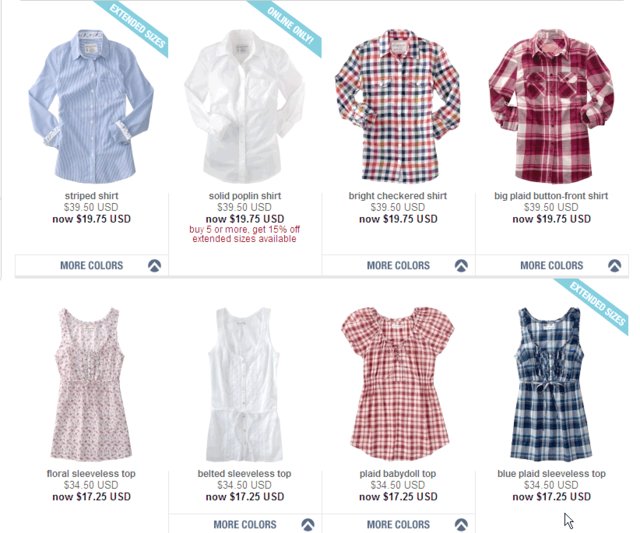
Task: Open the solid poplin shirt link
Action: (245, 196)
